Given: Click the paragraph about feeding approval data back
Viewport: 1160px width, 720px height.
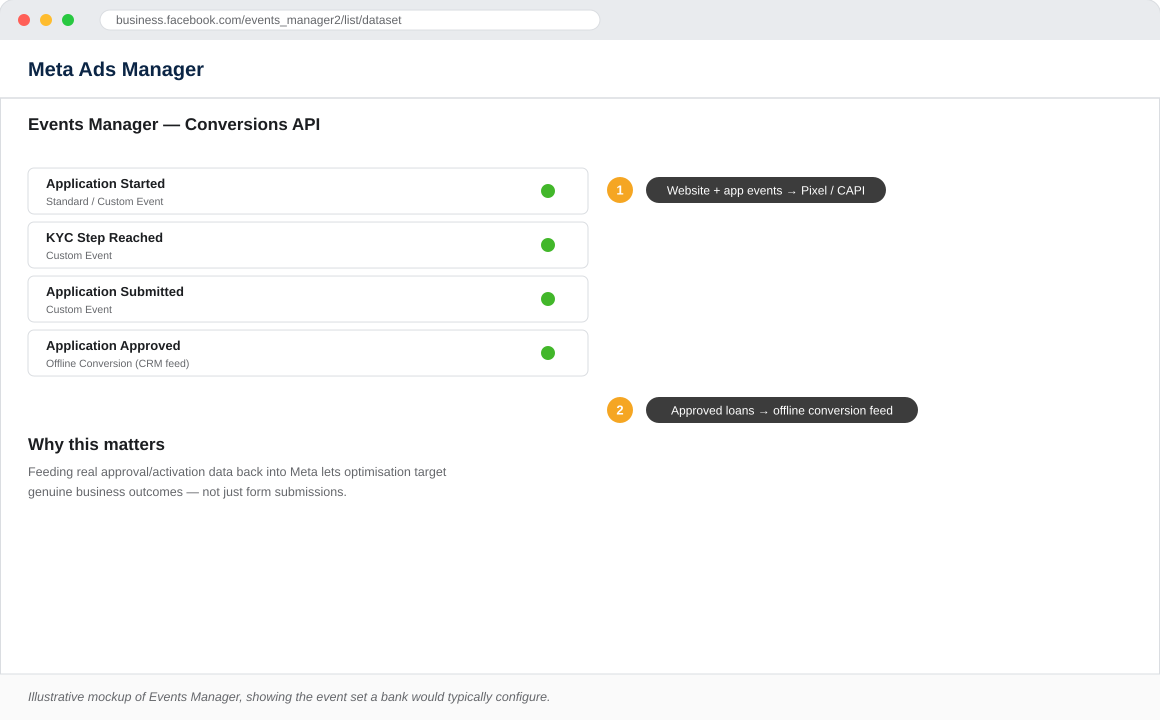Looking at the screenshot, I should coord(237,482).
